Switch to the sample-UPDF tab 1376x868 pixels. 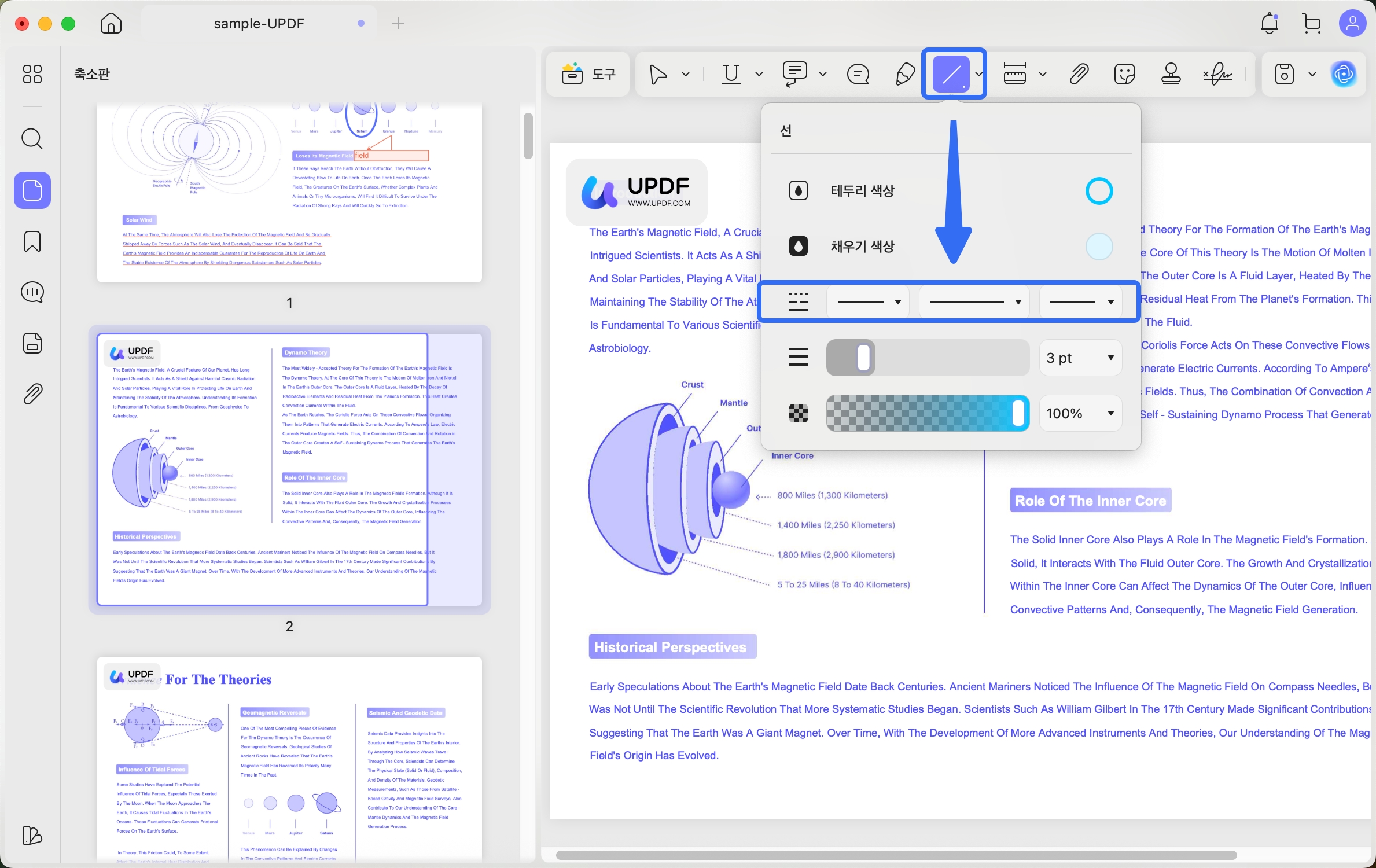pos(259,24)
